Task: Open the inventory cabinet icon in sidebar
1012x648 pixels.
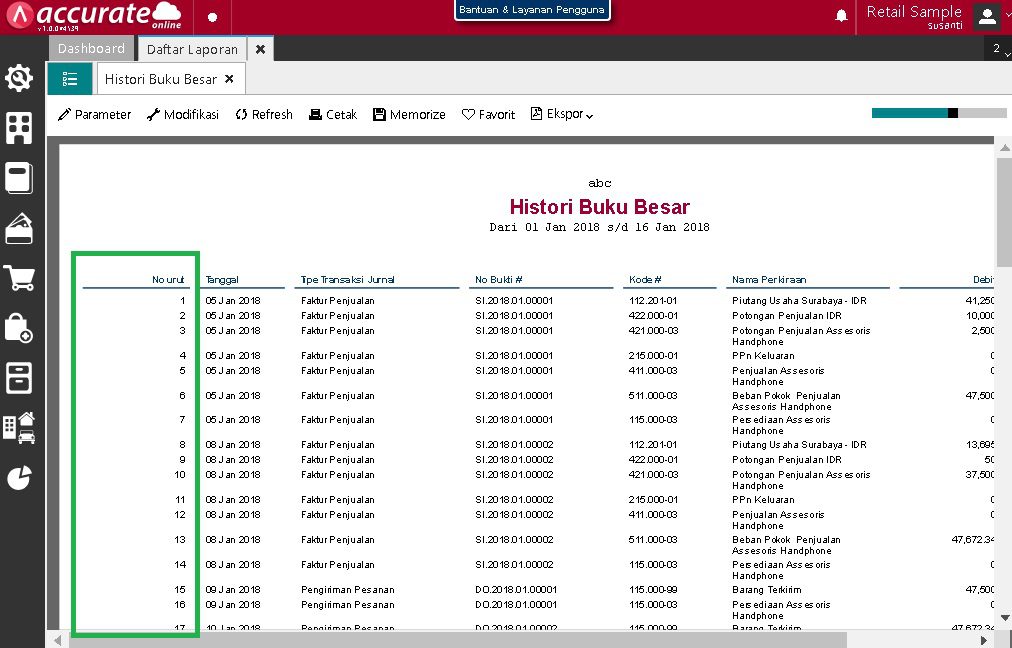Action: click(x=20, y=378)
